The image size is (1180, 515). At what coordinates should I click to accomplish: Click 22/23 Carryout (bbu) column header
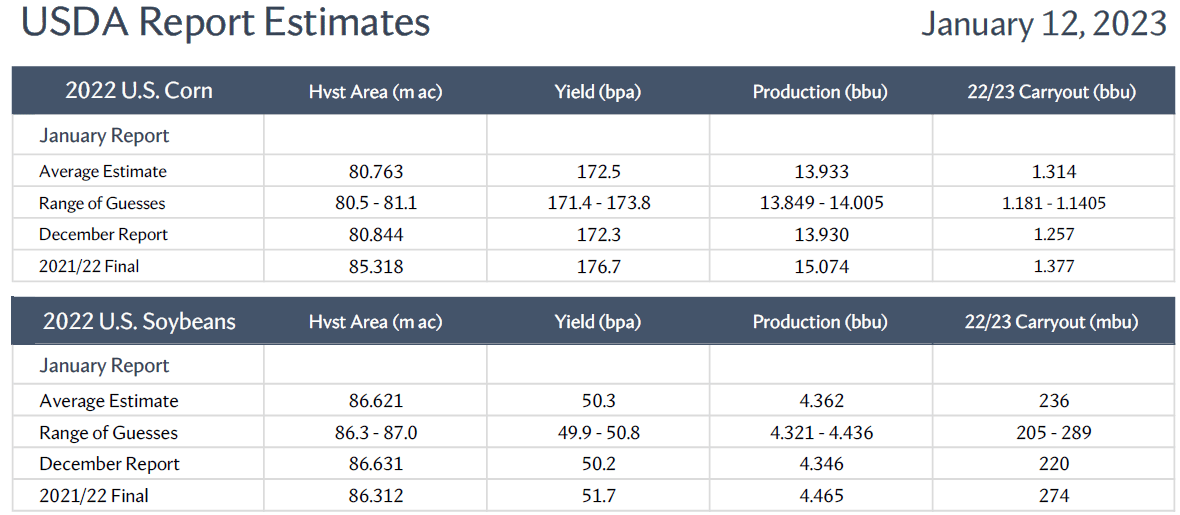pyautogui.click(x=1051, y=92)
